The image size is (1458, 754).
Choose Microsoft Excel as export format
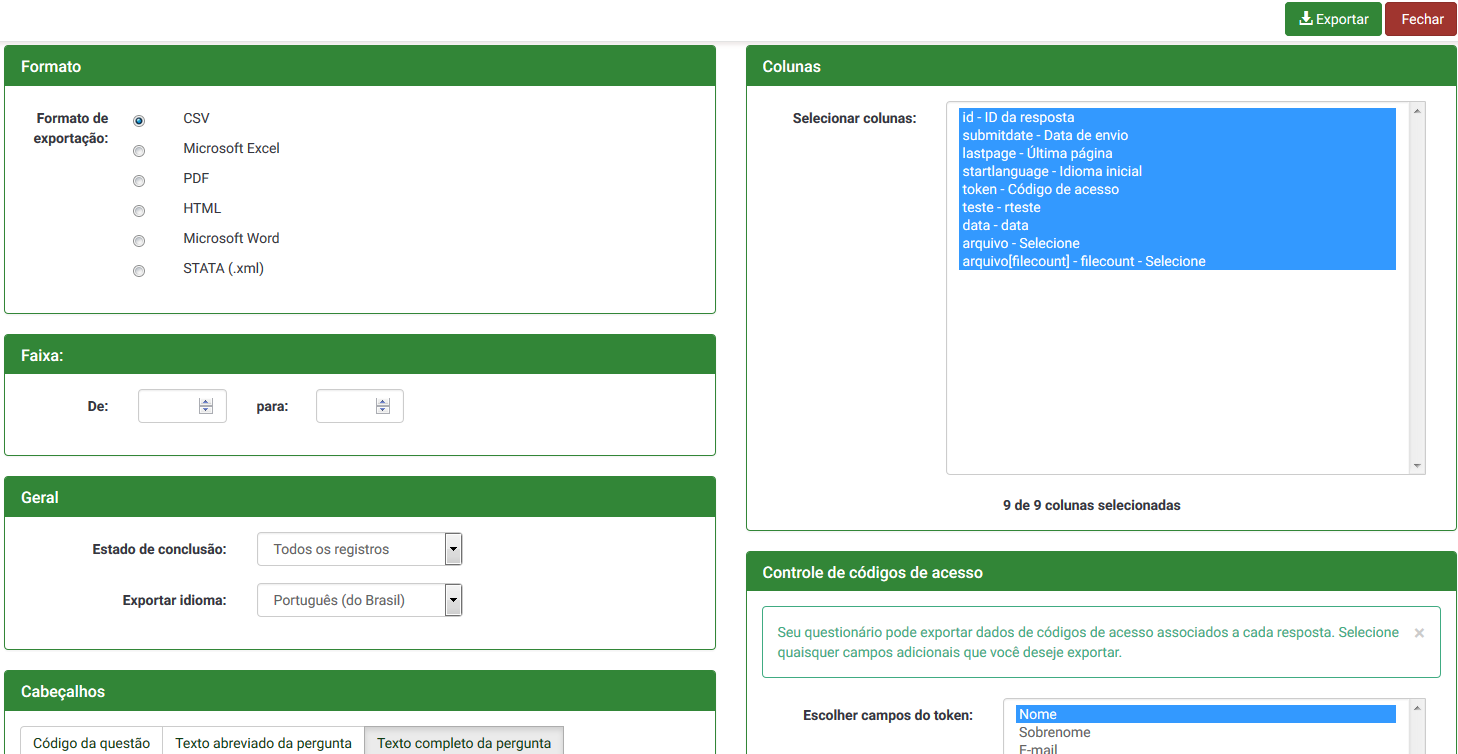[x=139, y=151]
